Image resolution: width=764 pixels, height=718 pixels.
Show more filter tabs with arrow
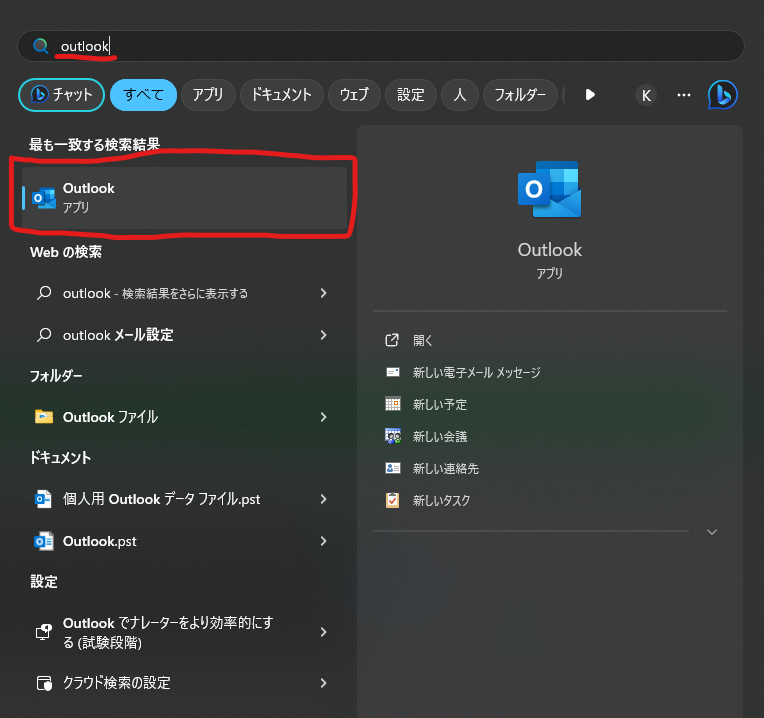[590, 94]
